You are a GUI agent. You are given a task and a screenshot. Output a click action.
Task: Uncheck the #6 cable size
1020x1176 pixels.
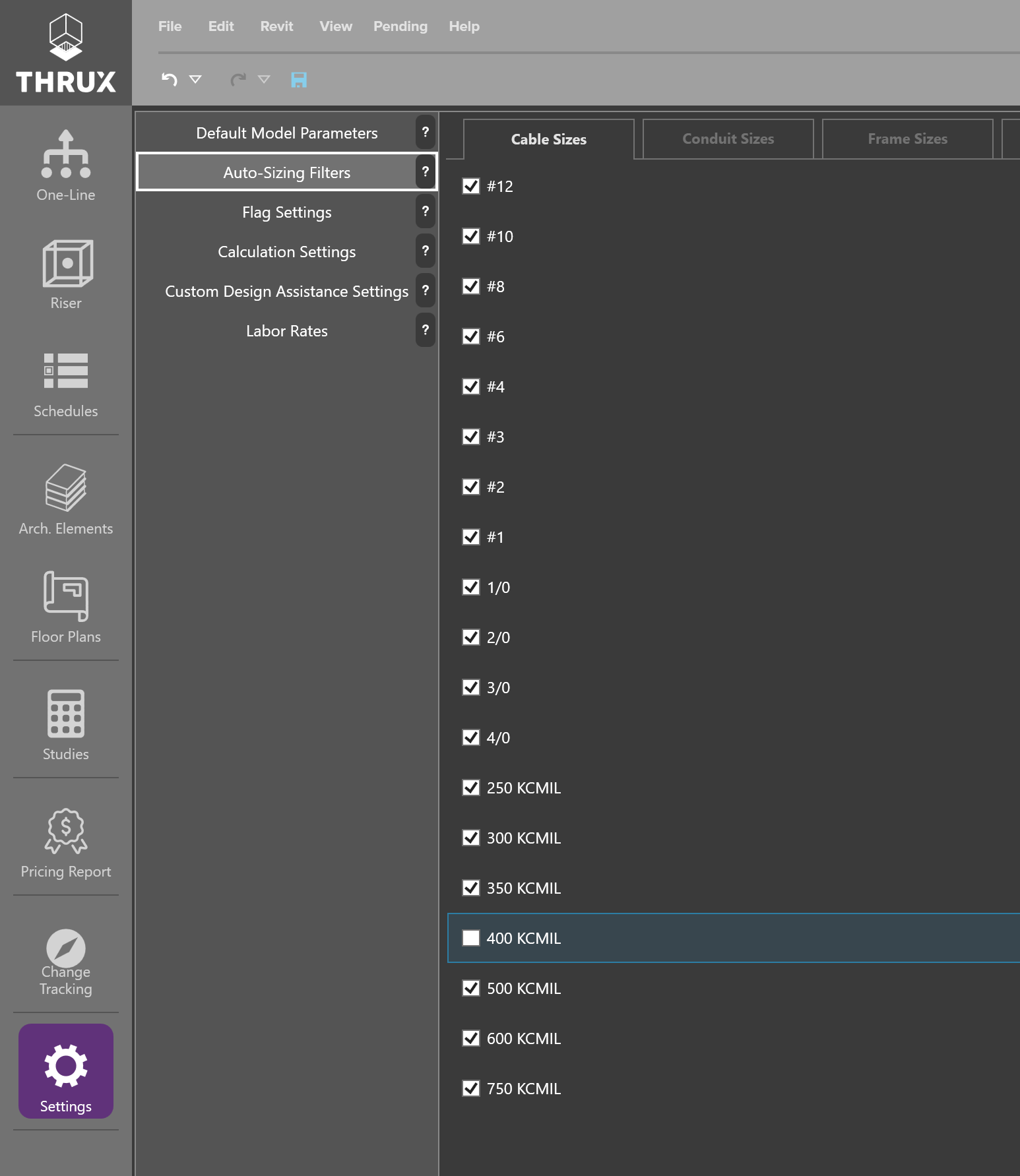(471, 336)
